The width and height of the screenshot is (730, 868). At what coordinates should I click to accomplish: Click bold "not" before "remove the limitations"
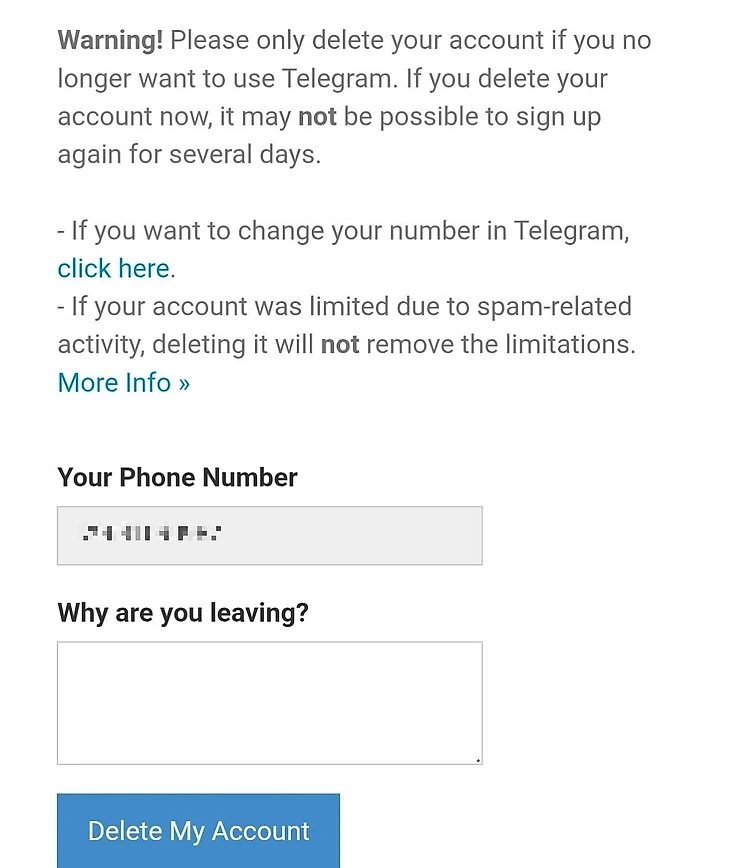click(340, 345)
